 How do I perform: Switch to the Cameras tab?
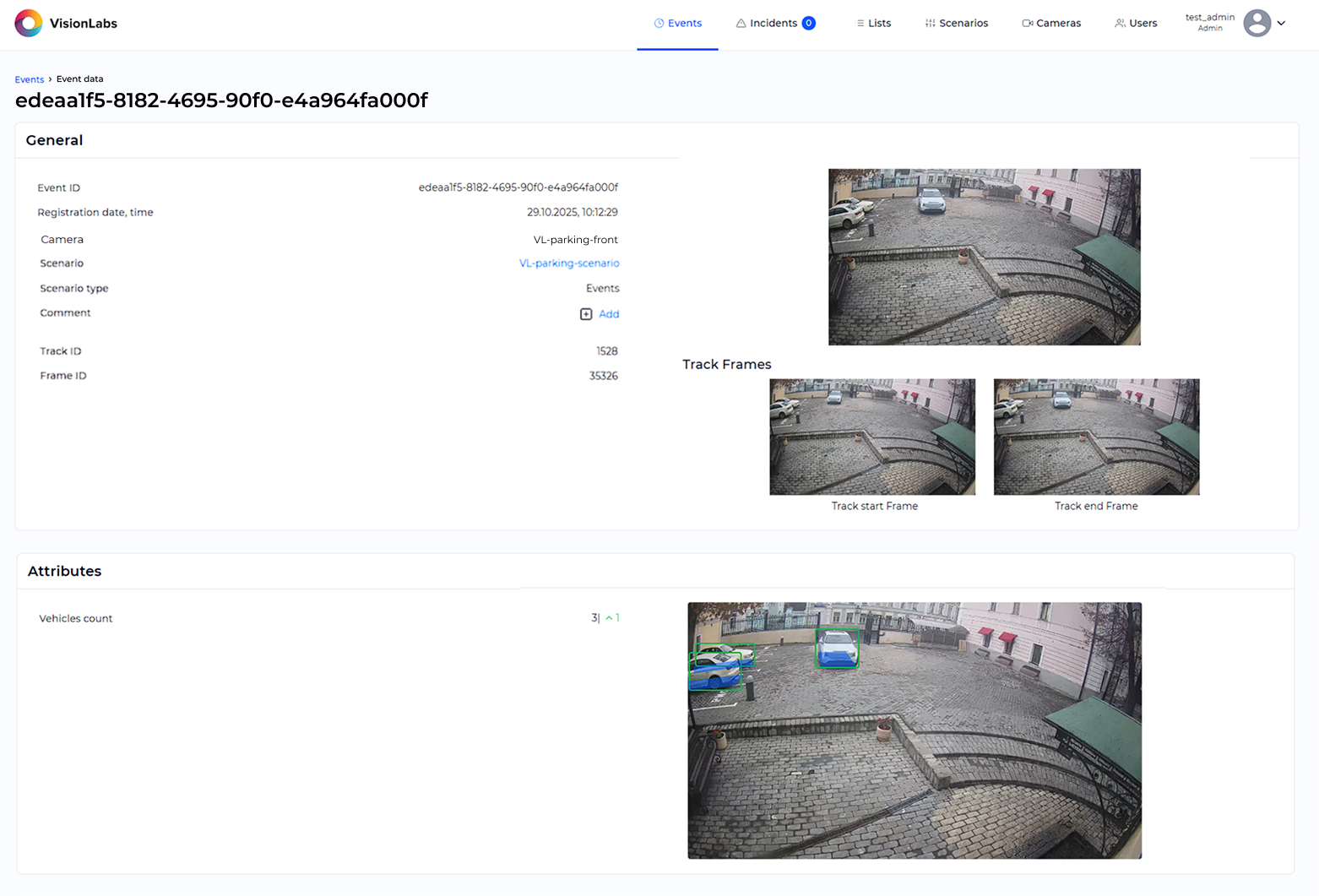coord(1058,24)
